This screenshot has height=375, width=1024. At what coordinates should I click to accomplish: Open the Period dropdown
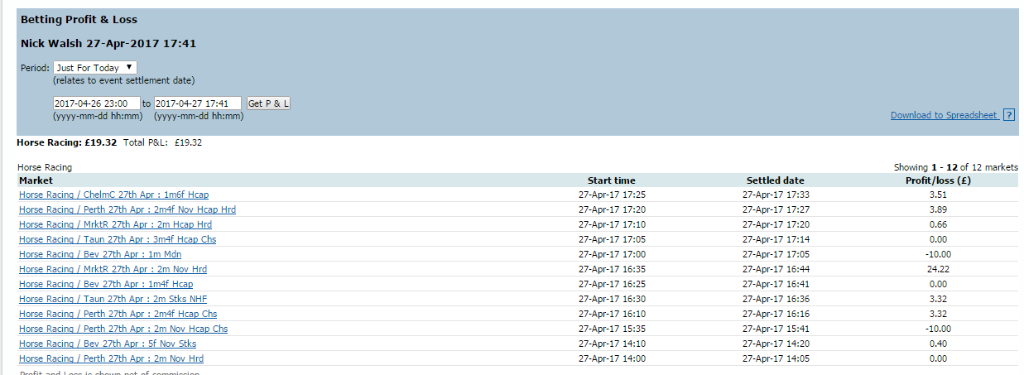[x=95, y=67]
